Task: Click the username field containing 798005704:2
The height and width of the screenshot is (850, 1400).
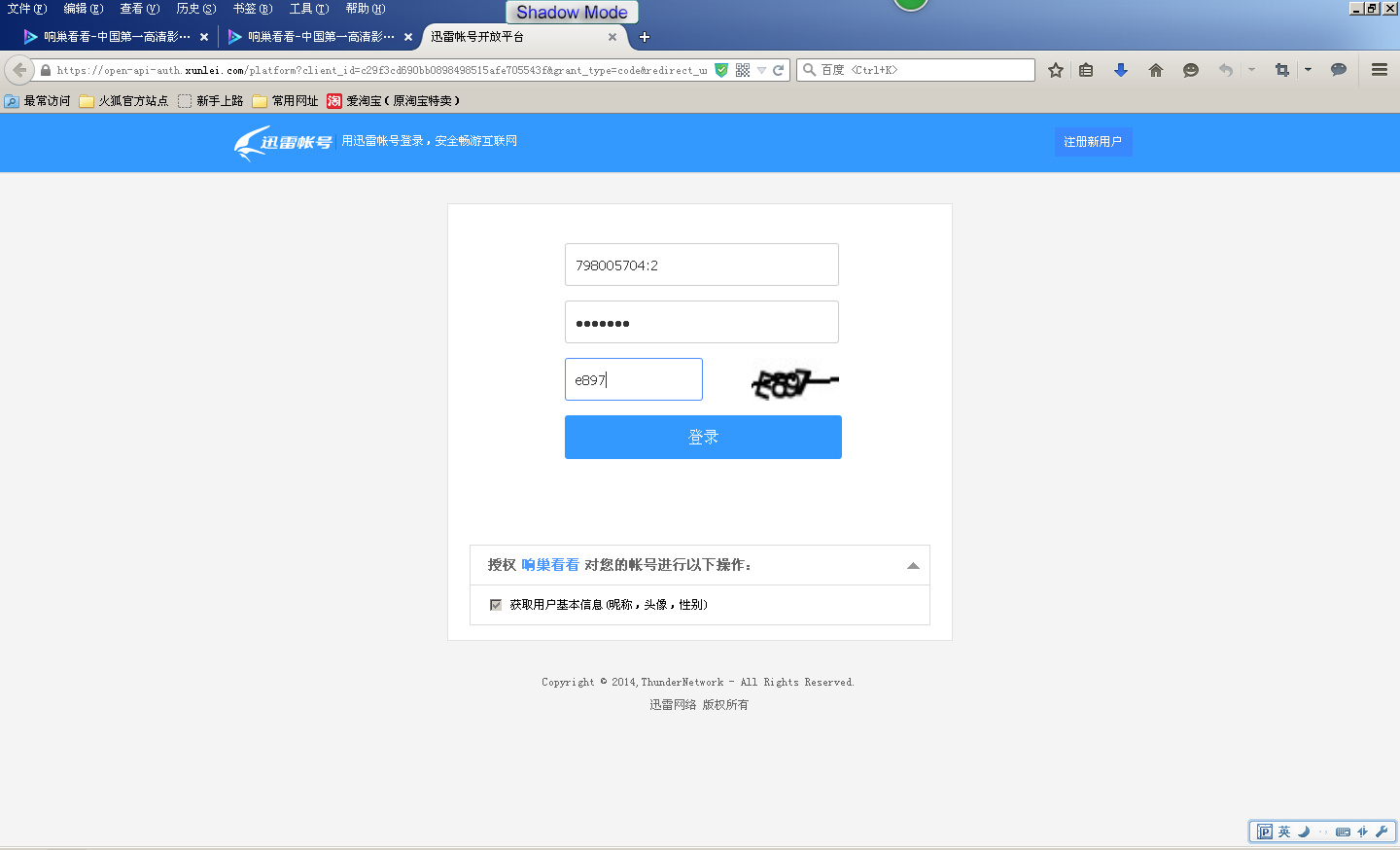Action: 702,265
